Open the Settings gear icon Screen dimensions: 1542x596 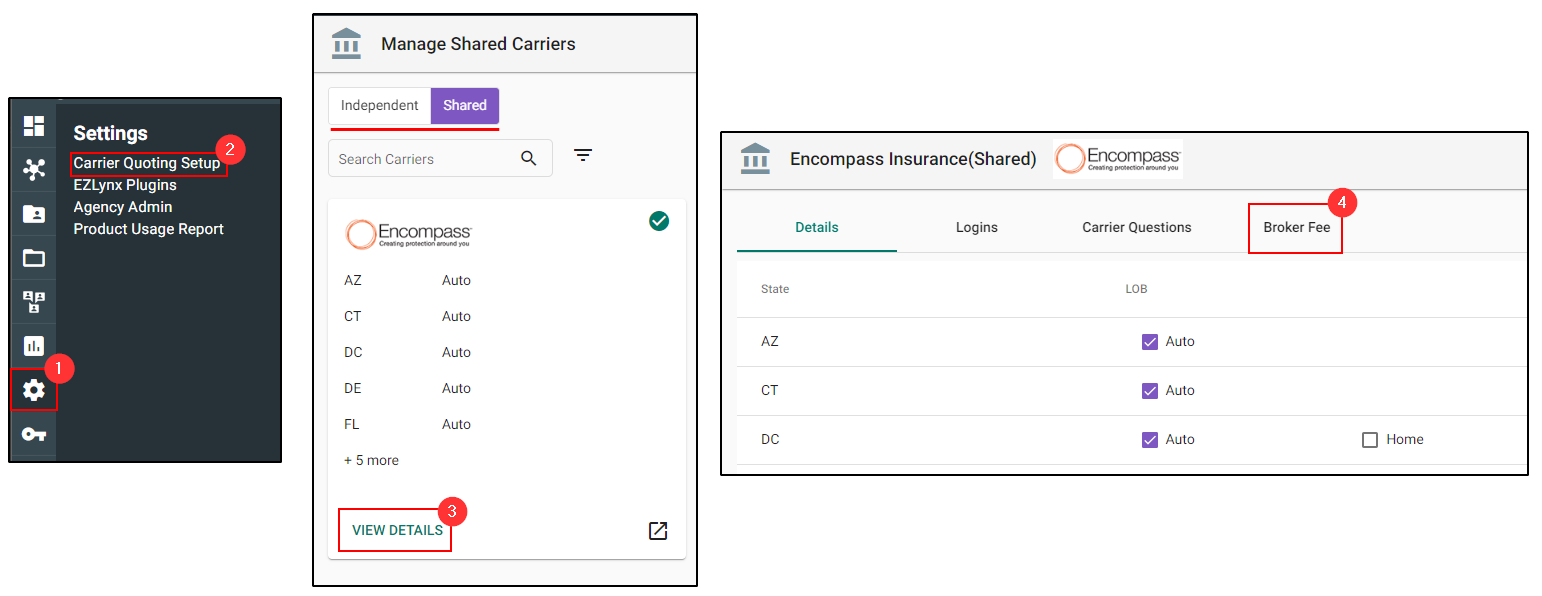point(34,390)
